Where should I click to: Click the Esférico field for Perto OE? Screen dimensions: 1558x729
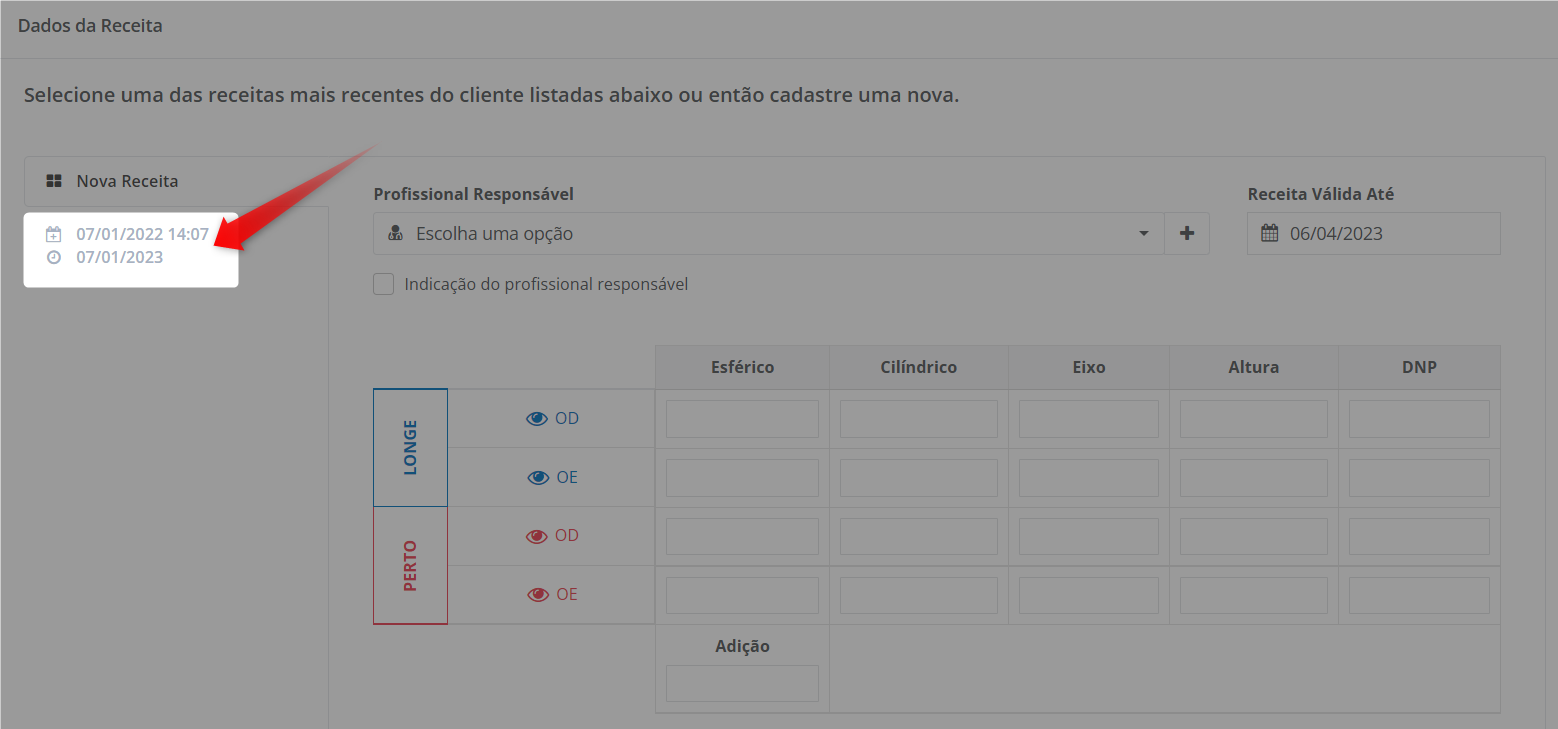(742, 595)
